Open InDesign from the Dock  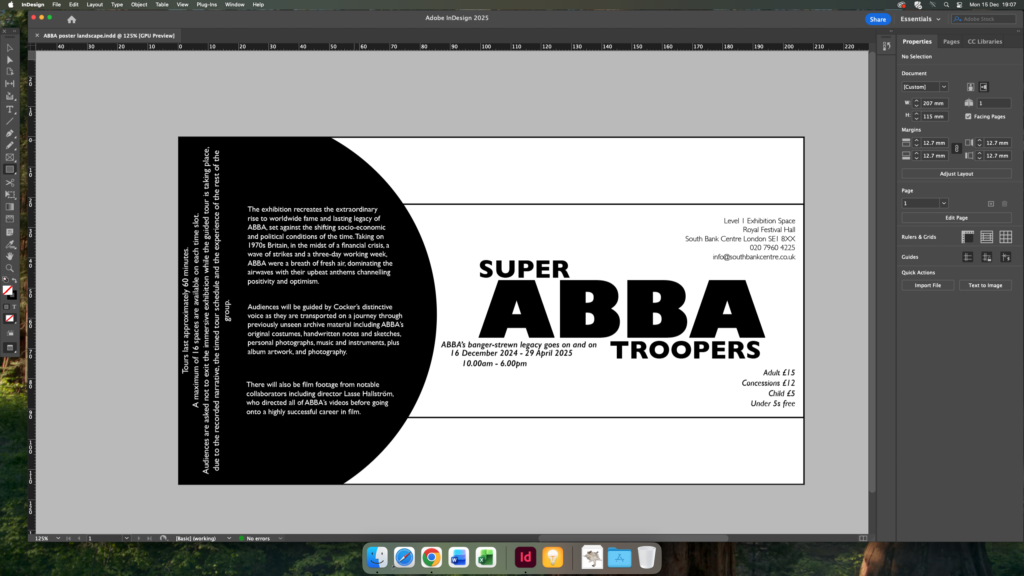525,557
